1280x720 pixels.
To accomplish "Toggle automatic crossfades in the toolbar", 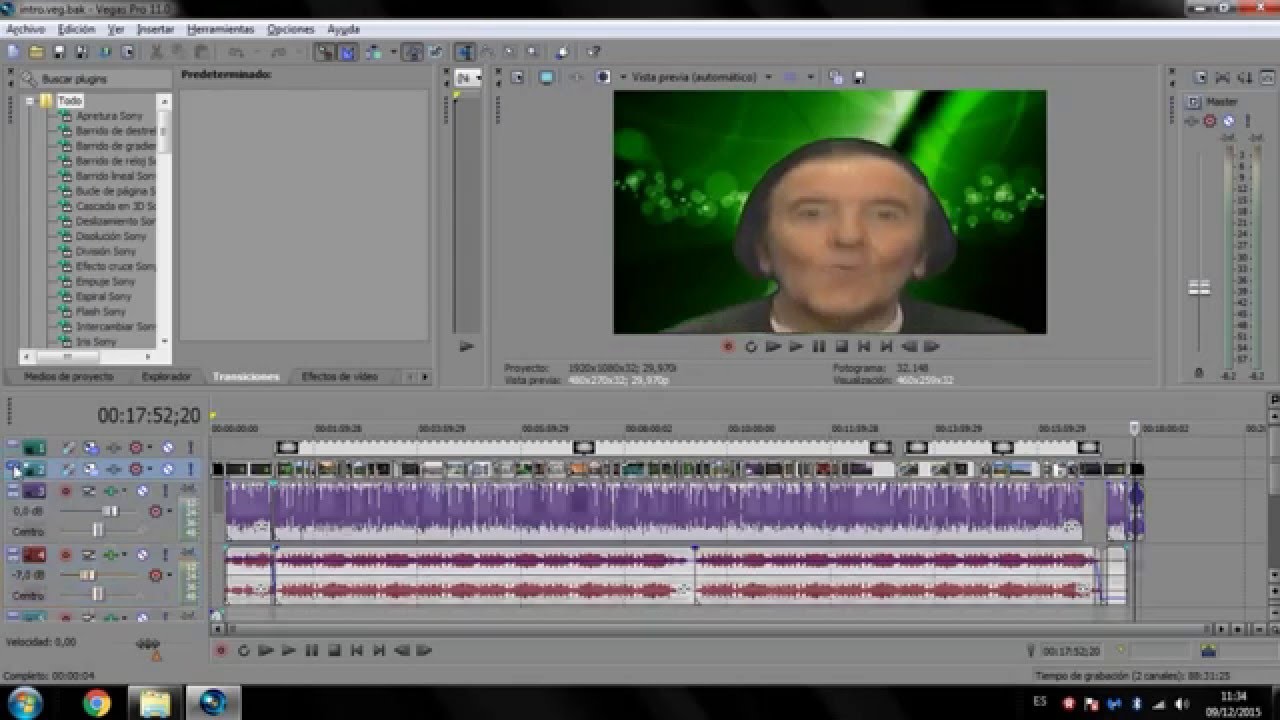I will (x=346, y=51).
